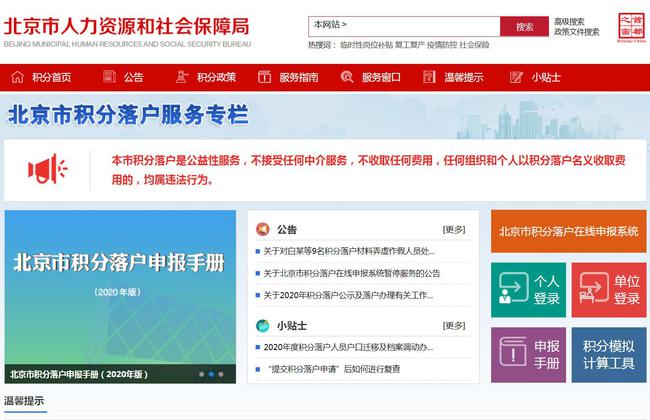Image resolution: width=650 pixels, height=420 pixels.
Task: Open the 积分首页 menu item
Action: (x=52, y=77)
